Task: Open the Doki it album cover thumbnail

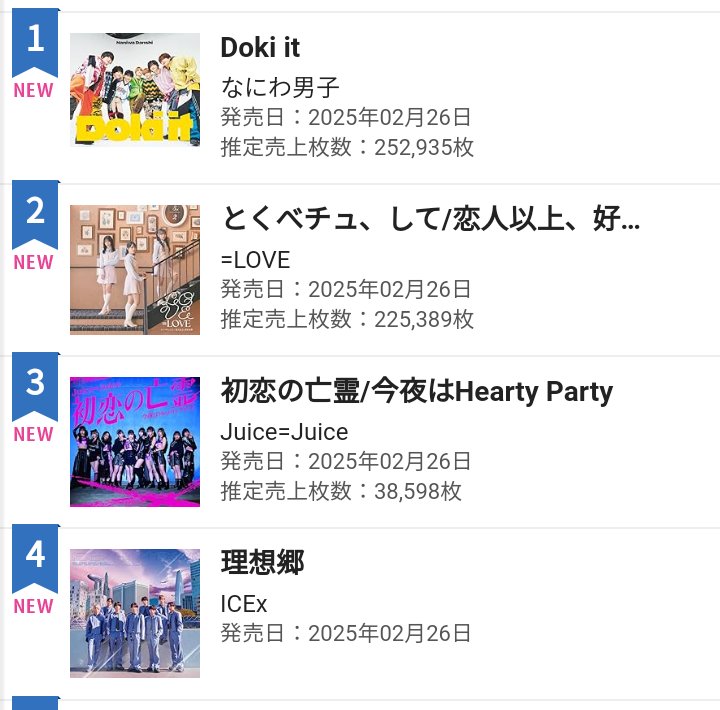Action: pyautogui.click(x=135, y=90)
